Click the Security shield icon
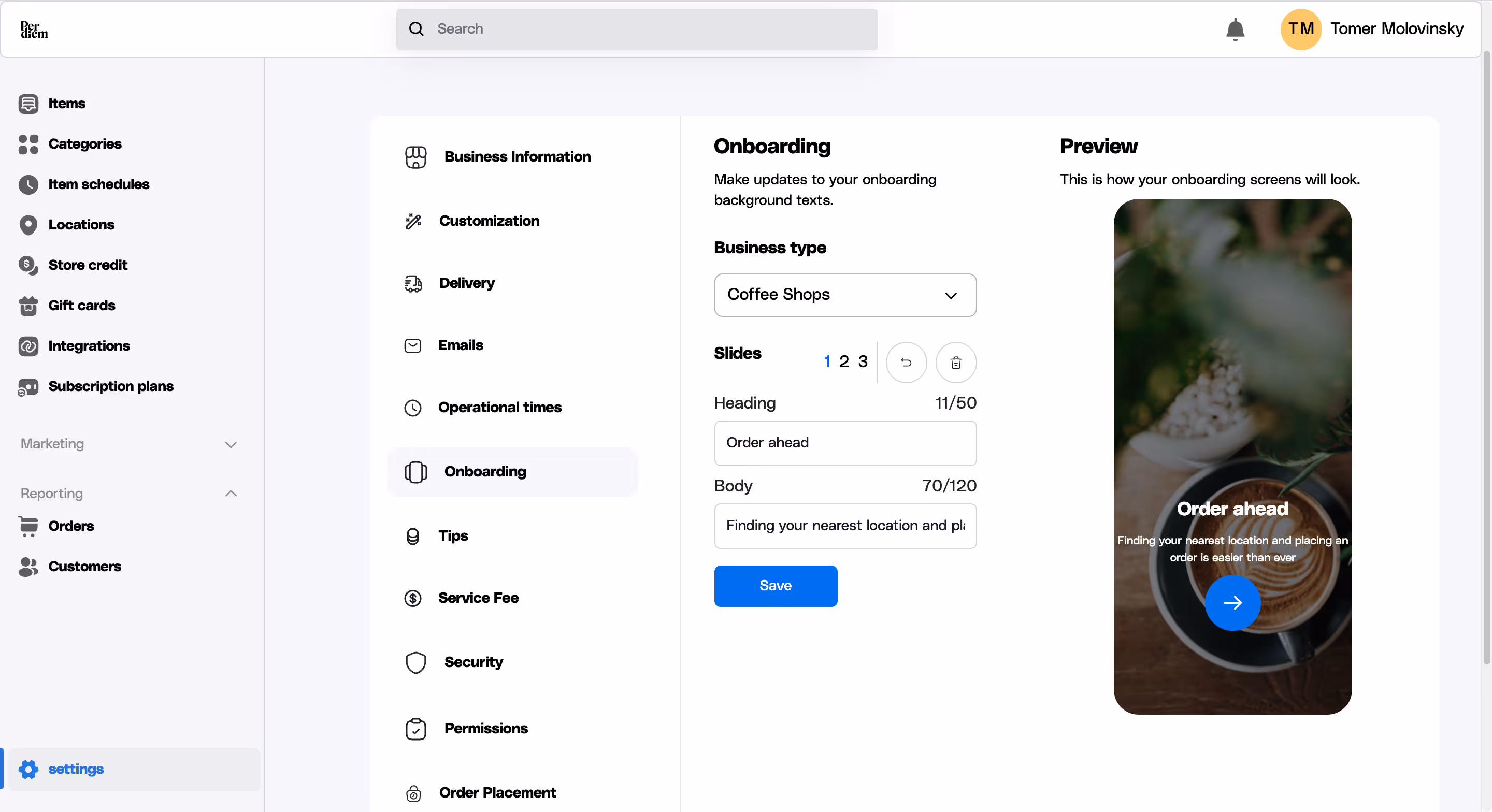The image size is (1492, 812). pos(415,662)
